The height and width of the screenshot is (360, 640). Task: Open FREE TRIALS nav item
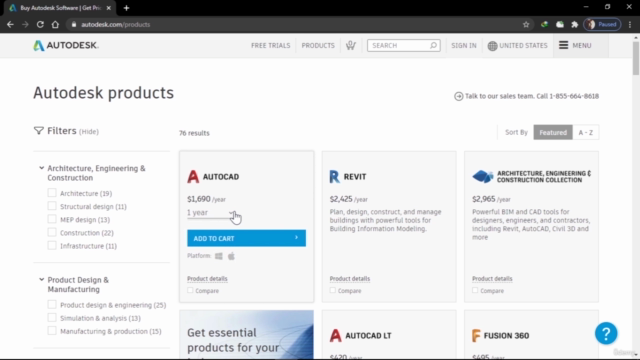point(271,45)
